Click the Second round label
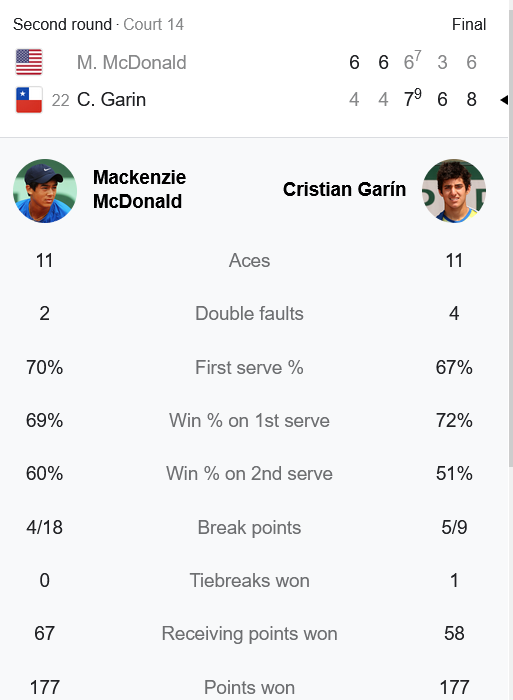Viewport: 513px width, 700px height. [62, 24]
